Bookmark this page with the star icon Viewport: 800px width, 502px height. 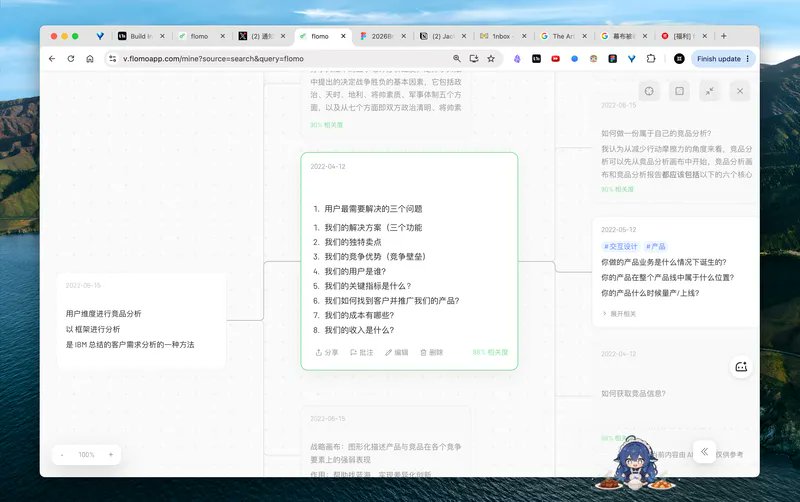[x=491, y=59]
